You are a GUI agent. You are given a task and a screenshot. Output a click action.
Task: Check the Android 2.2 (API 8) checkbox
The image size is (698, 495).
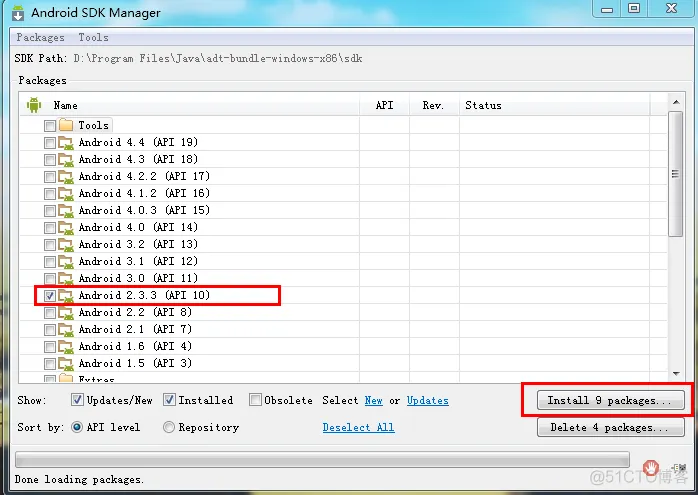tap(50, 312)
